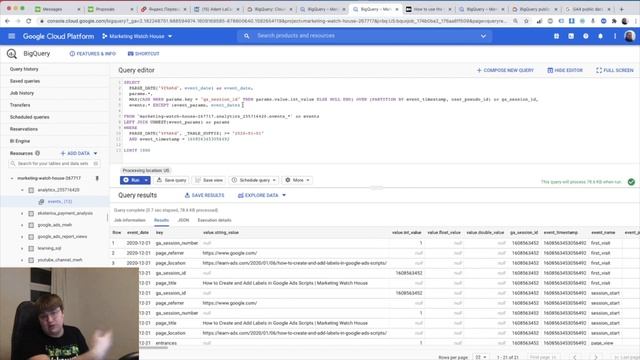
Task: Switch to the Execution details tab
Action: coord(214,220)
